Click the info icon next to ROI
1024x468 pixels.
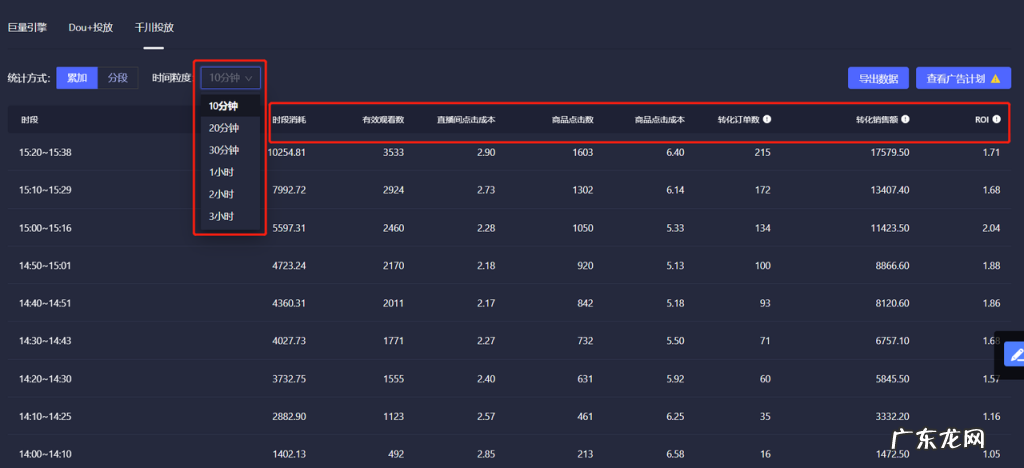pos(996,119)
